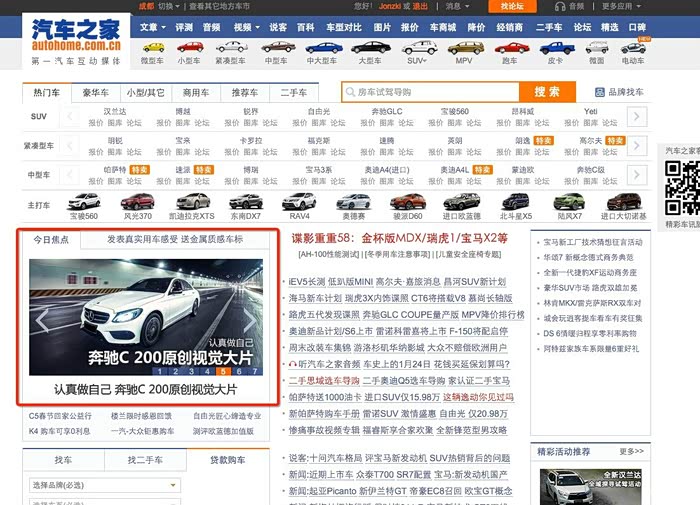The height and width of the screenshot is (505, 700).
Task: Choose the 微面 van icon
Action: click(x=597, y=47)
